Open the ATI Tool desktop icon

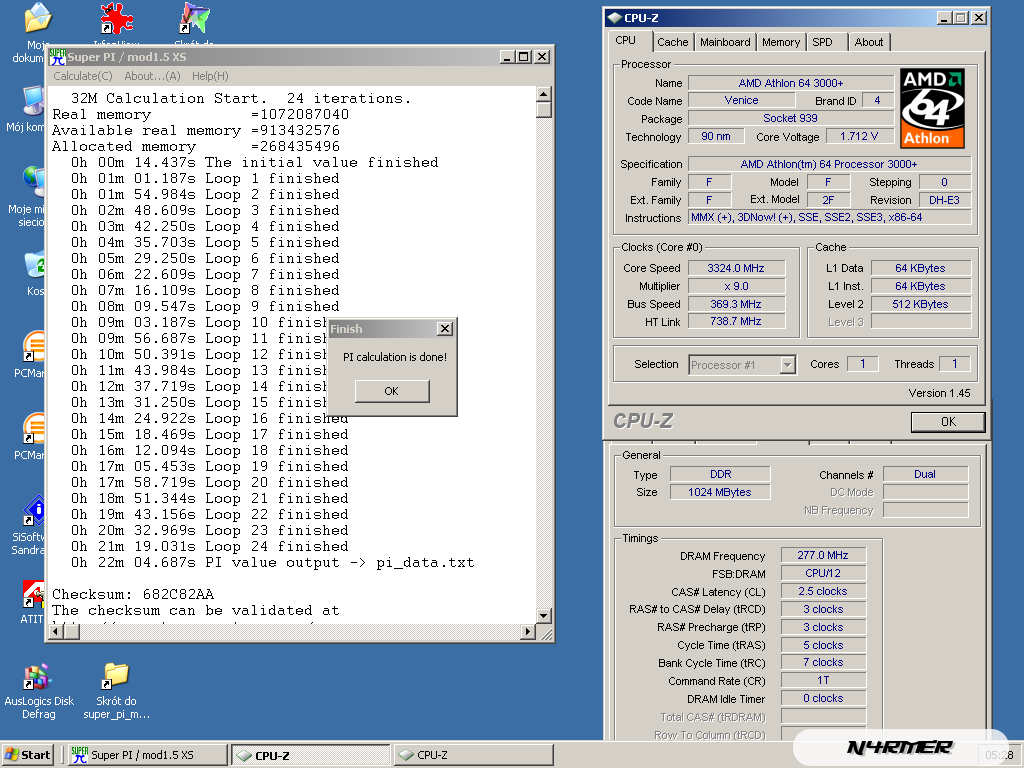[x=34, y=594]
